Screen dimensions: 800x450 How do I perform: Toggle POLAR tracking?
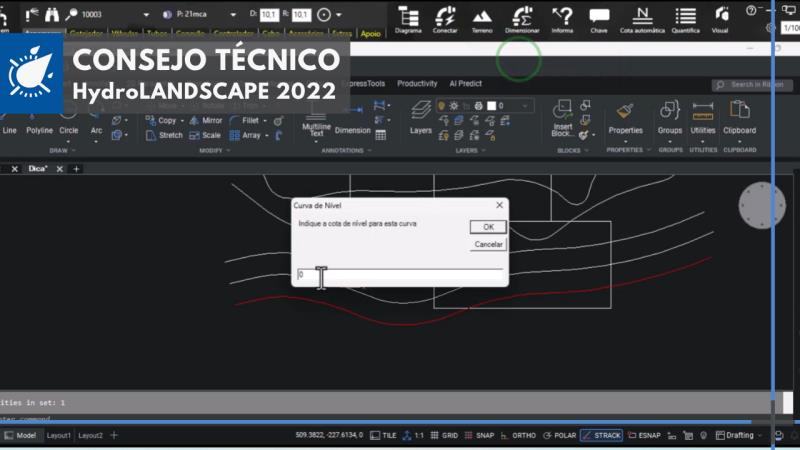pos(560,435)
